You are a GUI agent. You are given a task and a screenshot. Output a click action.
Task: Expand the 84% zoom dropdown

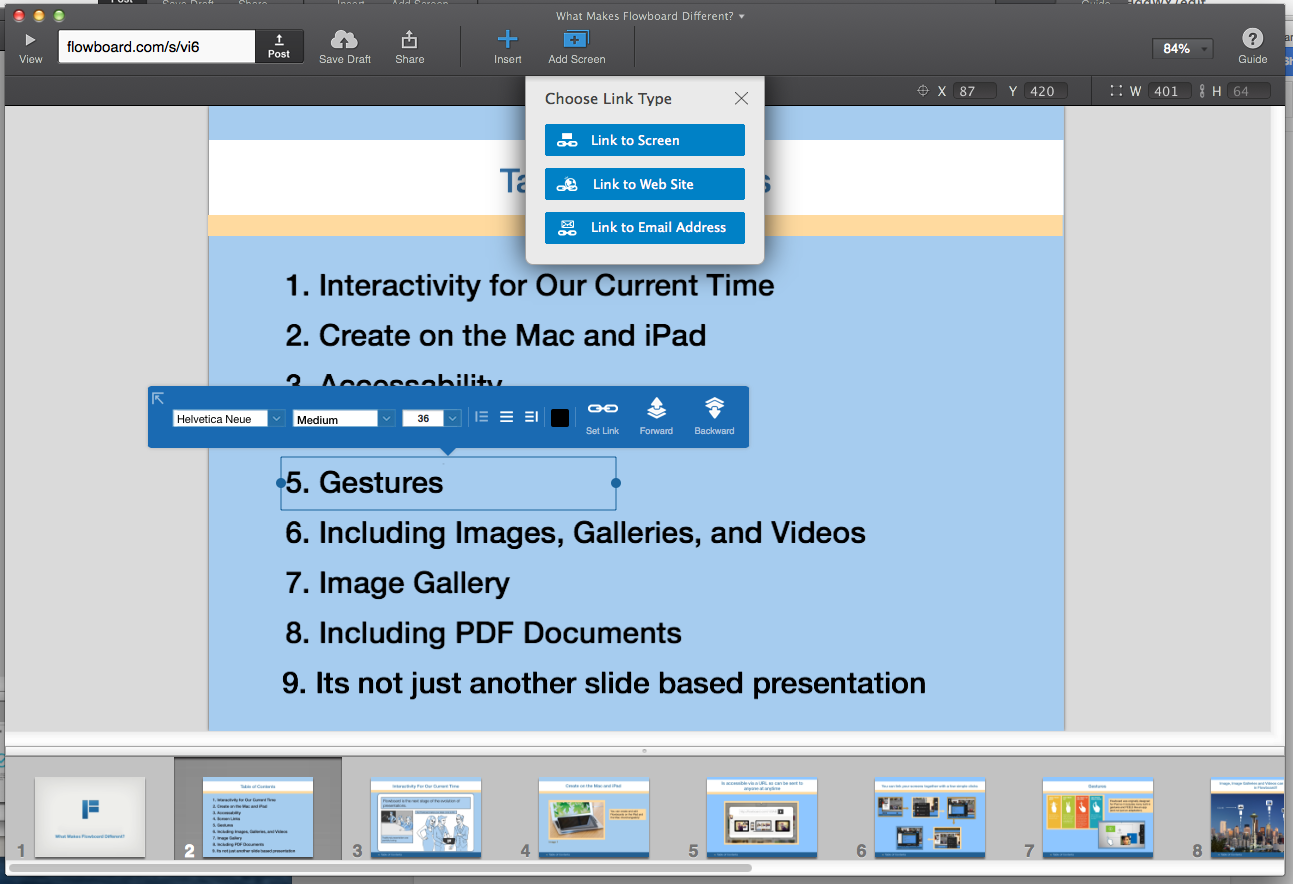[1183, 49]
